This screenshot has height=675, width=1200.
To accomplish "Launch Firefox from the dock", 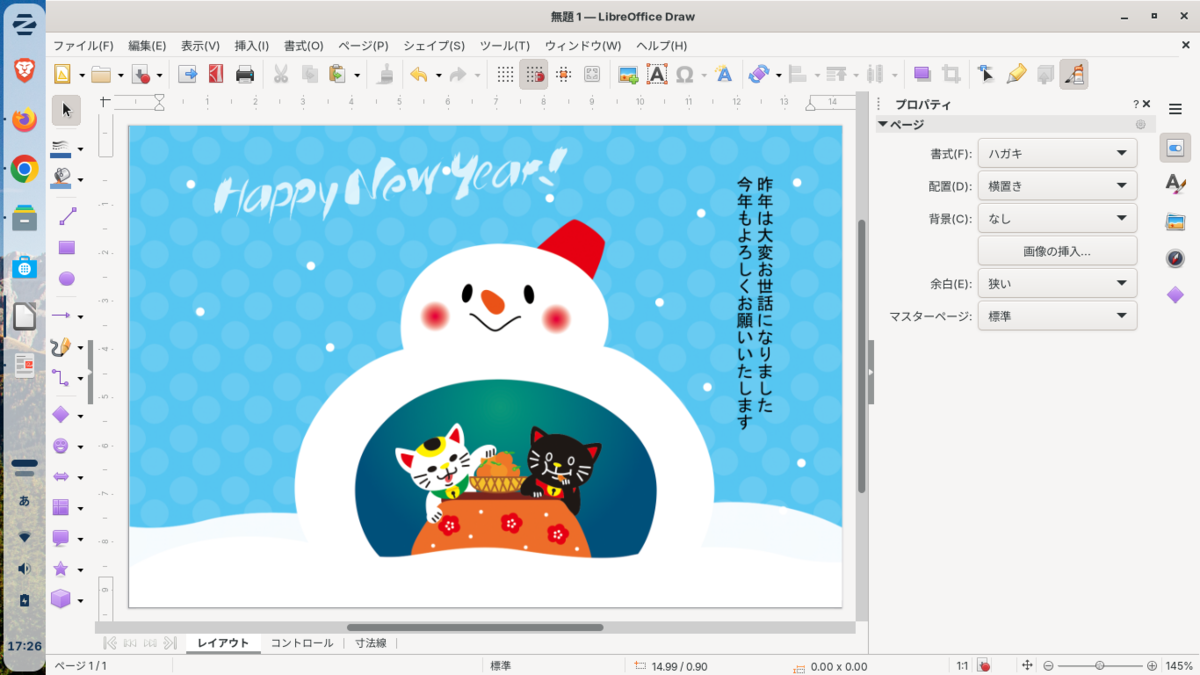I will pos(24,119).
